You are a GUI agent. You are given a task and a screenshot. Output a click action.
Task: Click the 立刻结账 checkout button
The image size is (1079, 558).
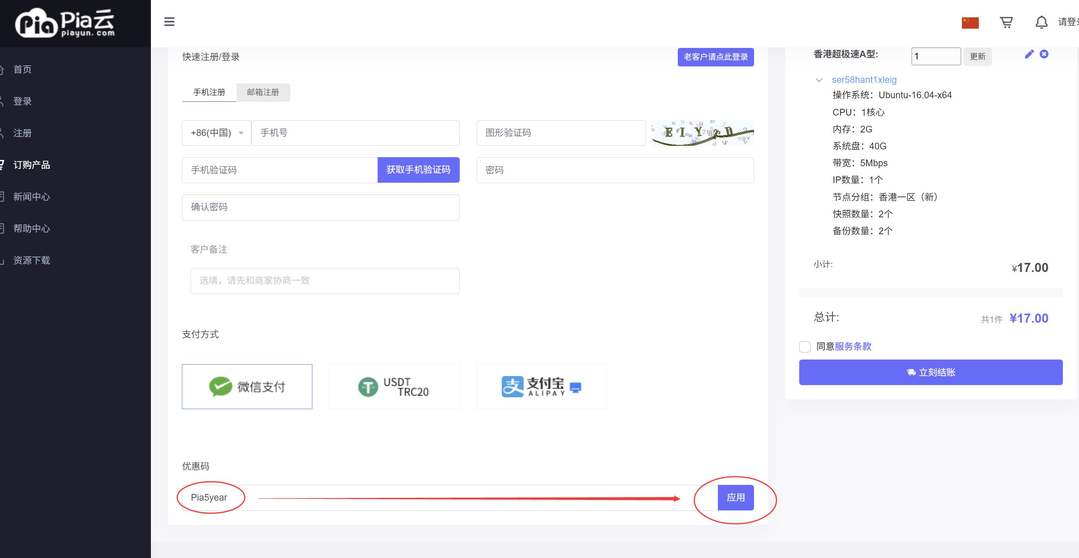930,372
